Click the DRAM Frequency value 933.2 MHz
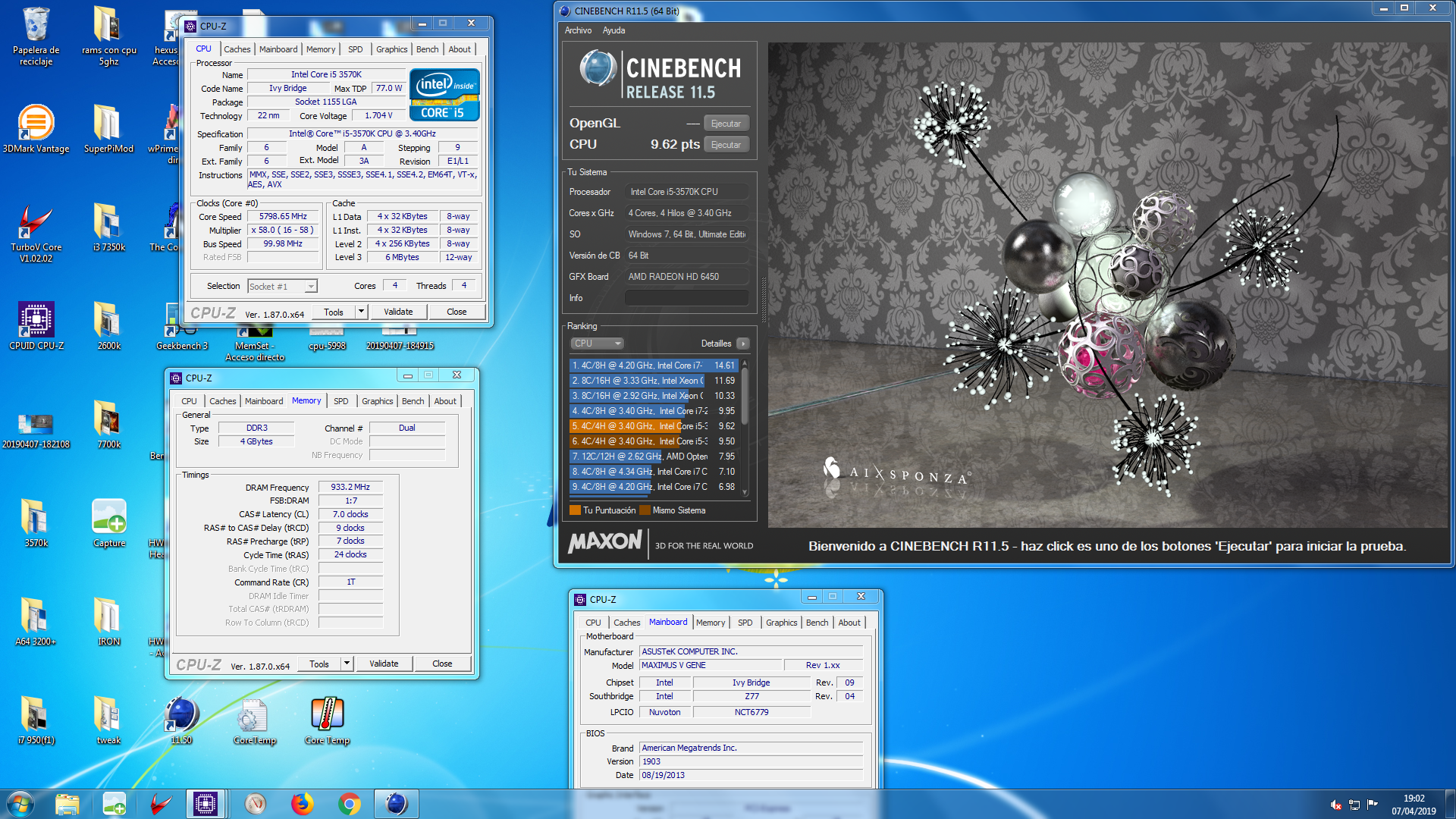The height and width of the screenshot is (819, 1456). coord(350,487)
